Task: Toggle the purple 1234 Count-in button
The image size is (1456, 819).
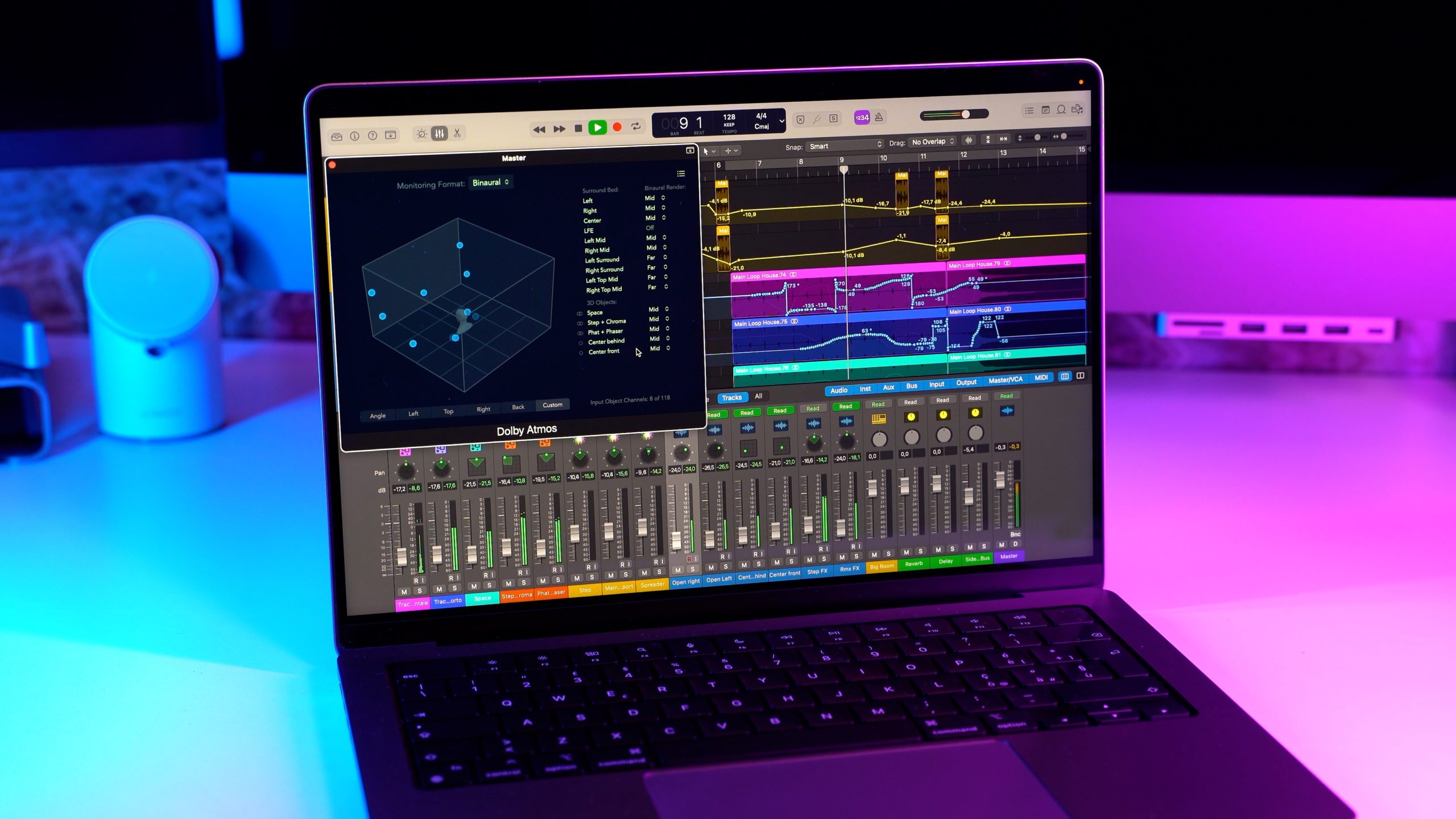Action: click(x=862, y=118)
